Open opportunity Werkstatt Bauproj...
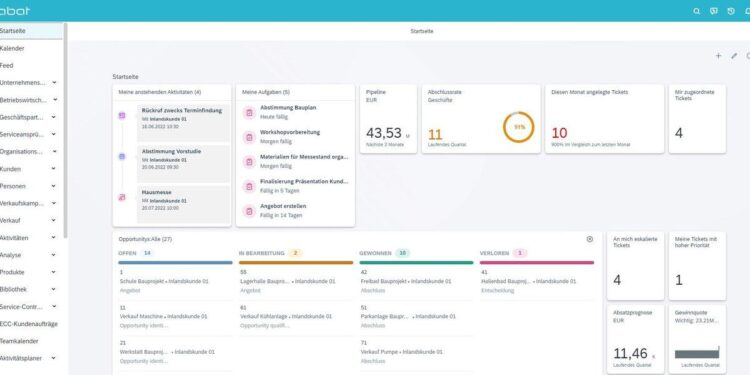The image size is (750, 375). point(175,352)
